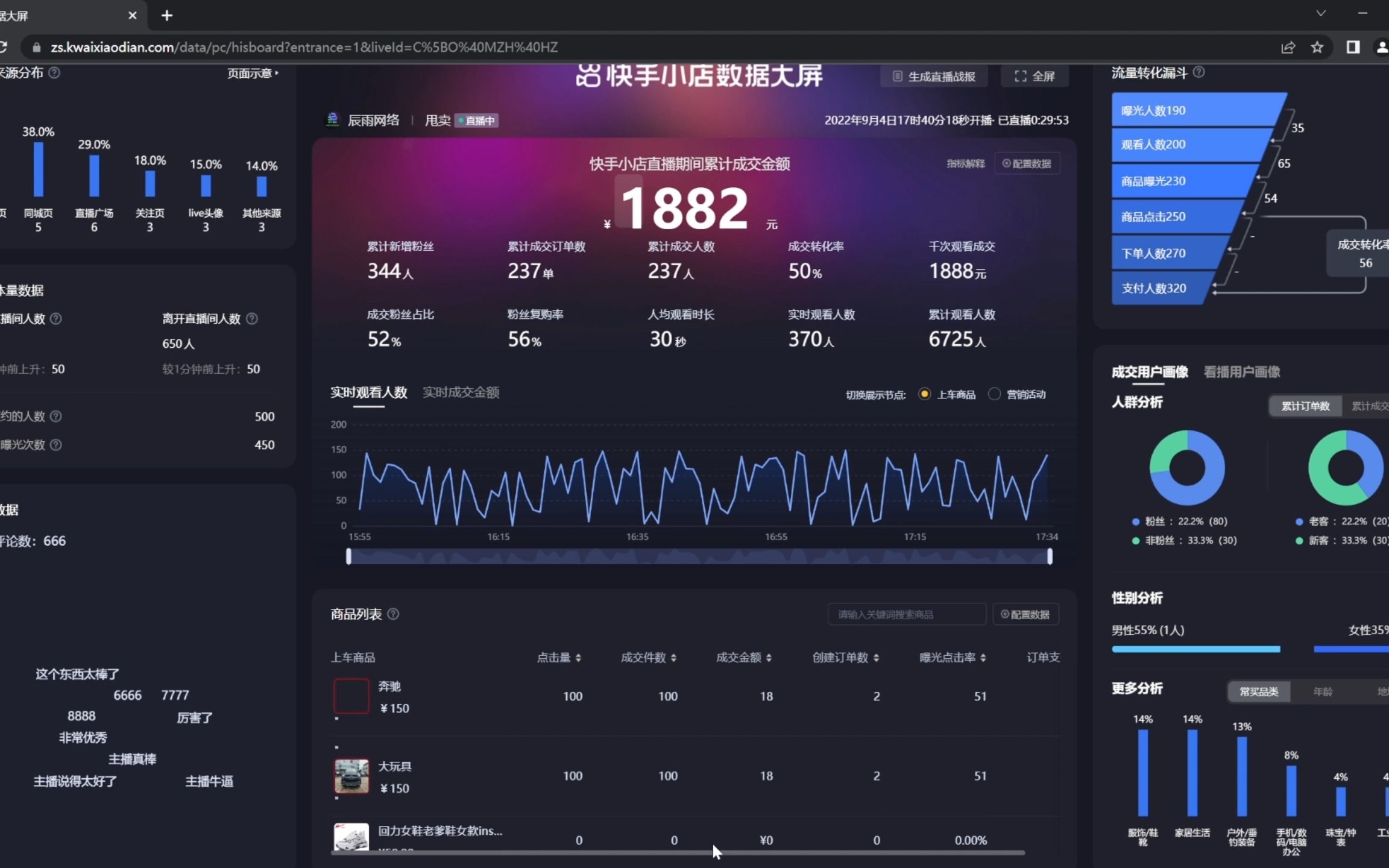Close the current browser tab
Screen dimensions: 1389x868
click(x=132, y=16)
